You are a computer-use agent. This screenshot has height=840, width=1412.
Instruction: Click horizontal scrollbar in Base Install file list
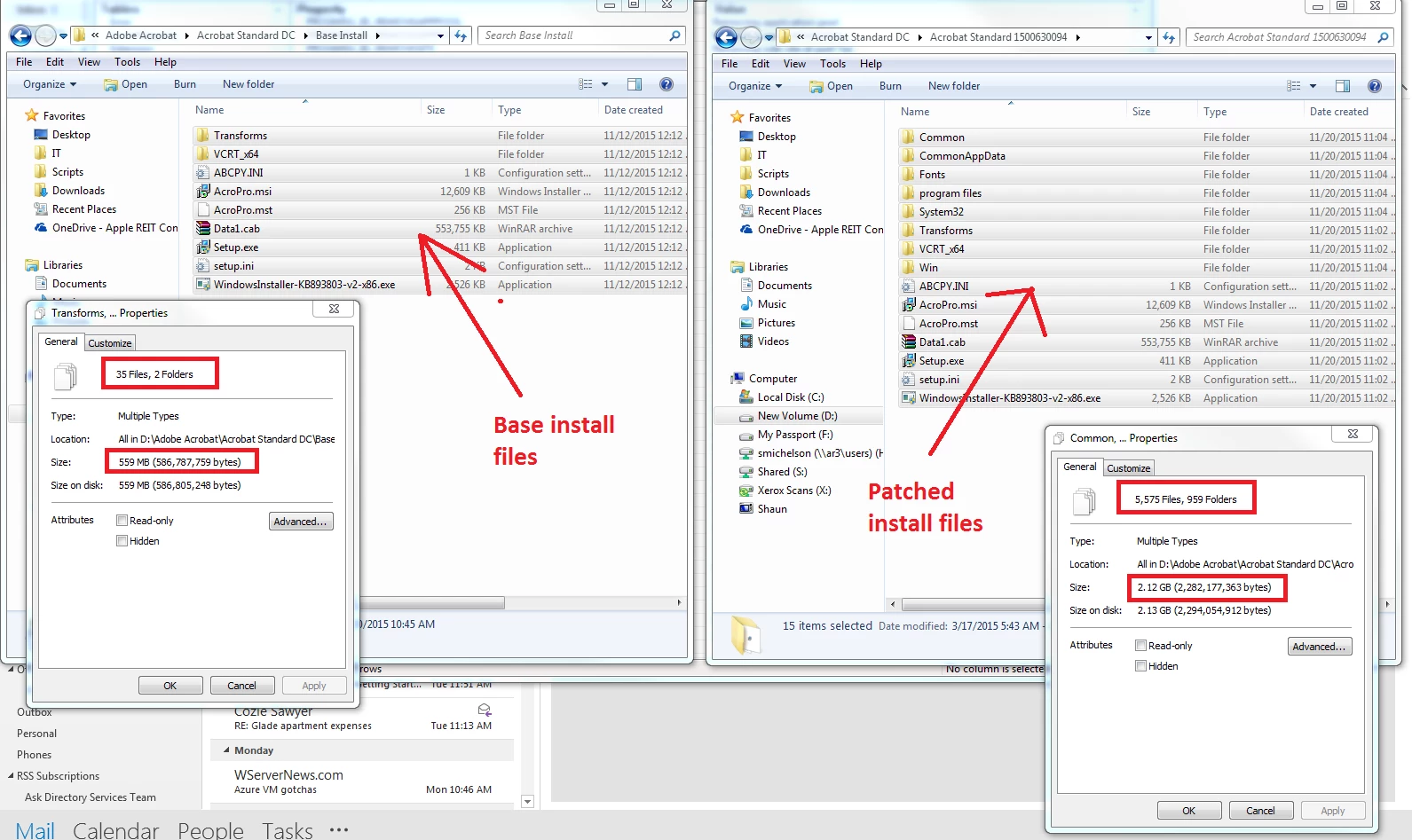pos(430,603)
